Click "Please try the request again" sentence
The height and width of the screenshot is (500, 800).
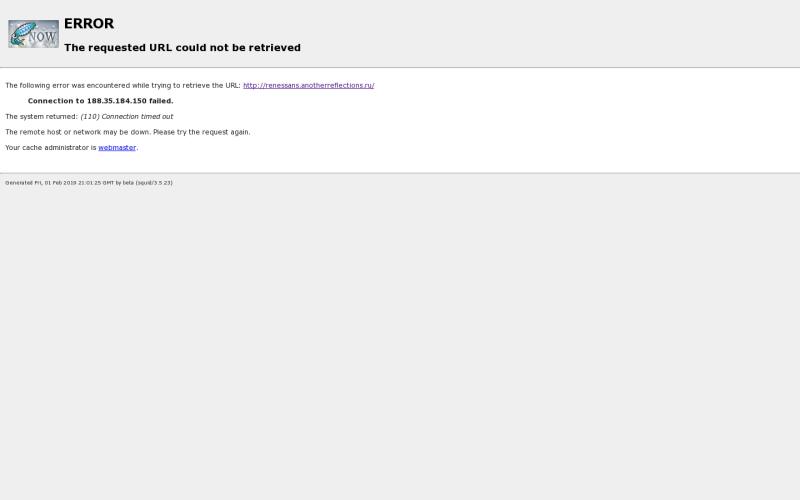pyautogui.click(x=201, y=132)
